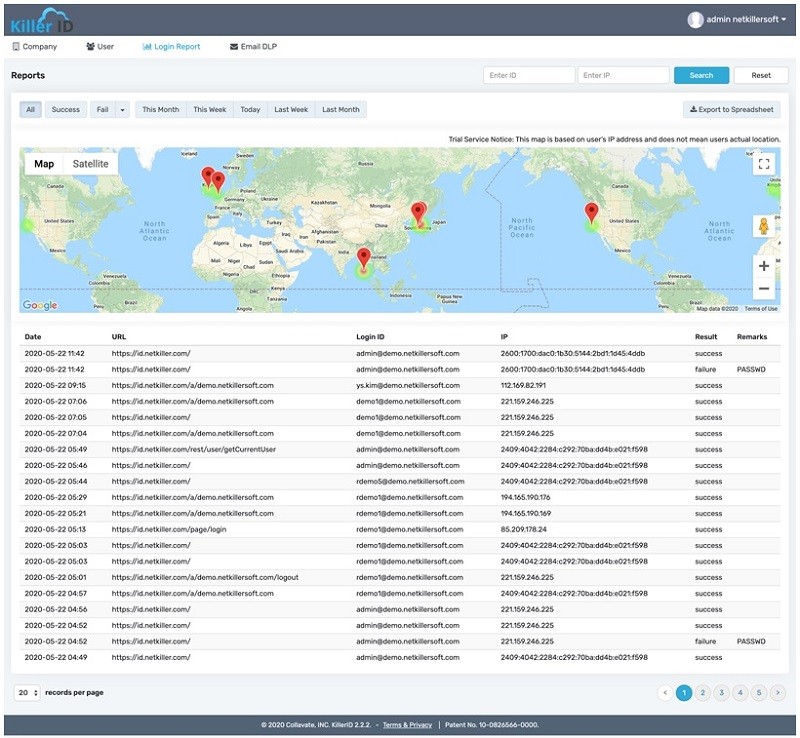This screenshot has height=738, width=800.
Task: Click the 2020-05-22 05:13 date cell
Action: click(x=55, y=529)
